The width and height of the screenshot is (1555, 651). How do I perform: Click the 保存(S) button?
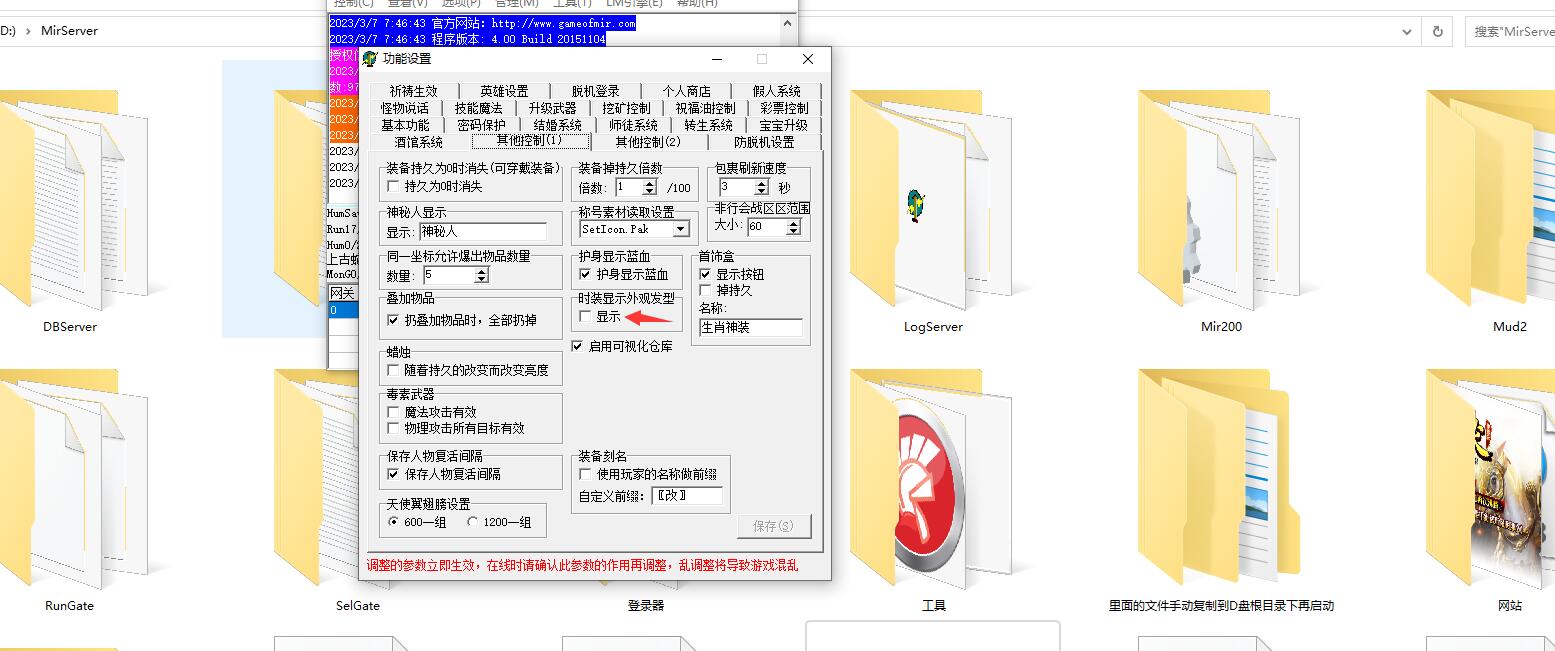coord(774,525)
